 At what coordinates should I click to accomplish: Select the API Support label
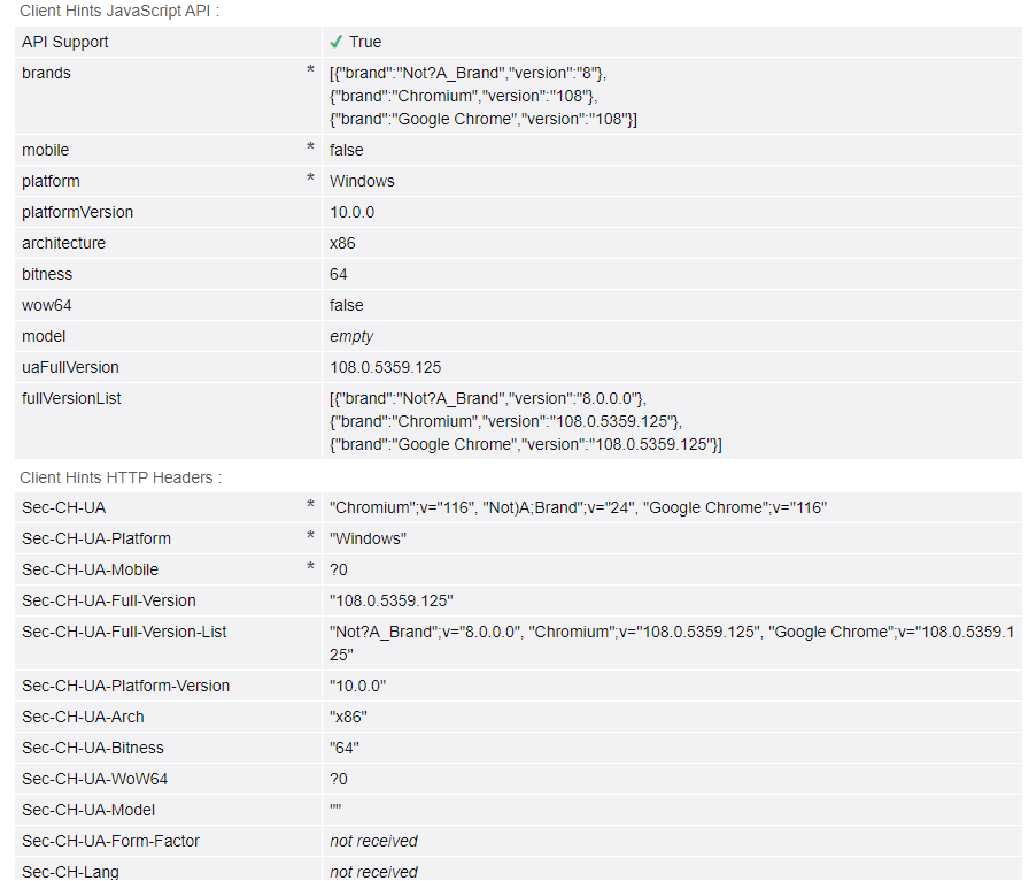click(65, 42)
